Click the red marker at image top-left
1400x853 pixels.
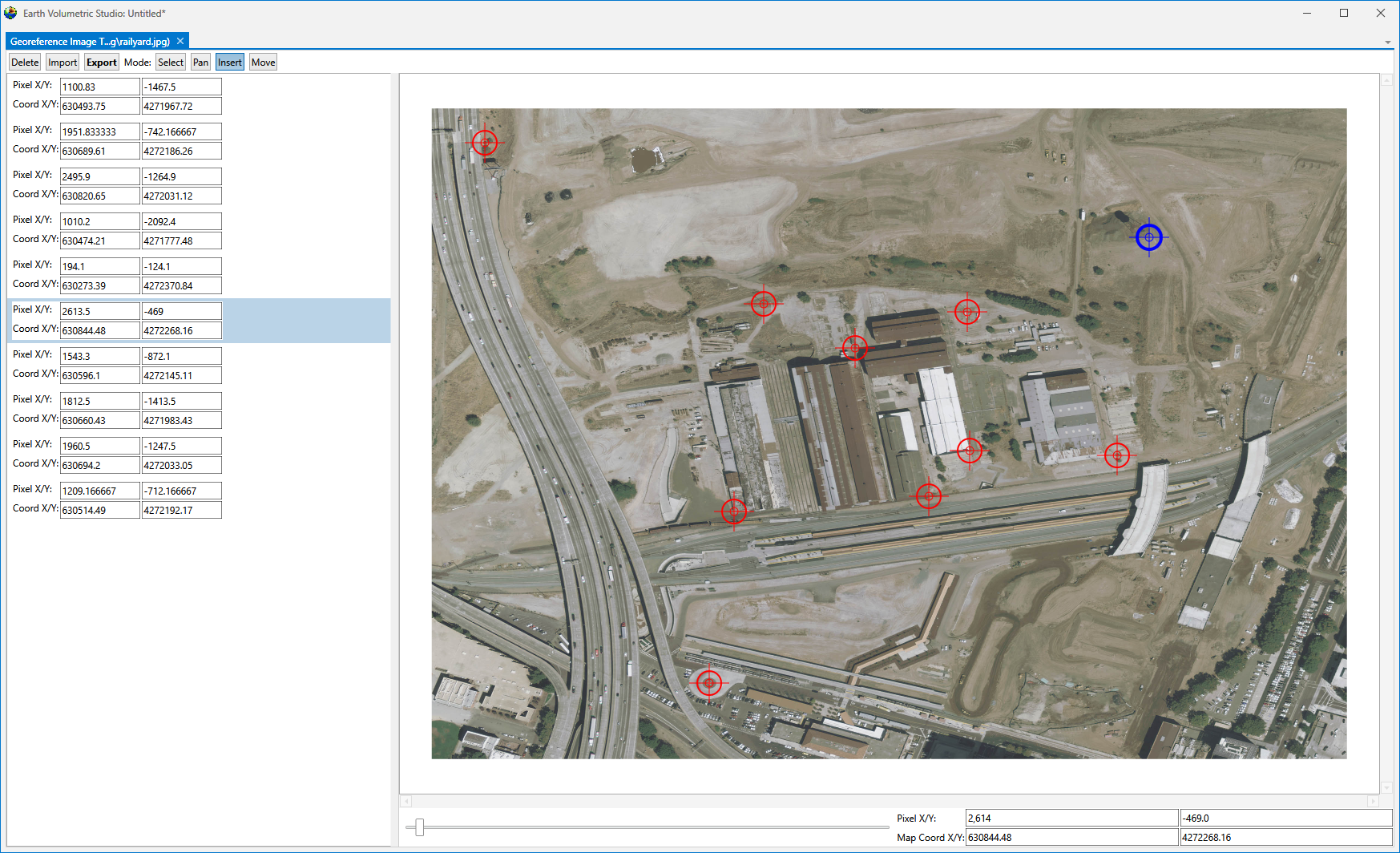coord(484,143)
